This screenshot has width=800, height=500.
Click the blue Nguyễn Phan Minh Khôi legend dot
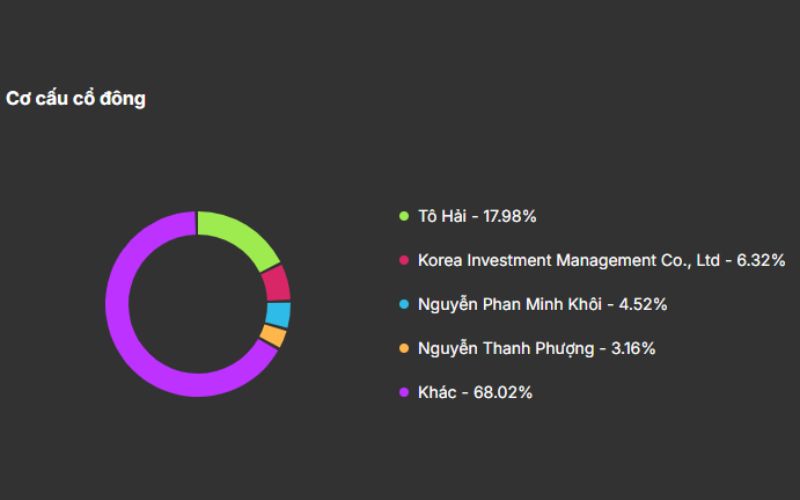click(x=404, y=304)
